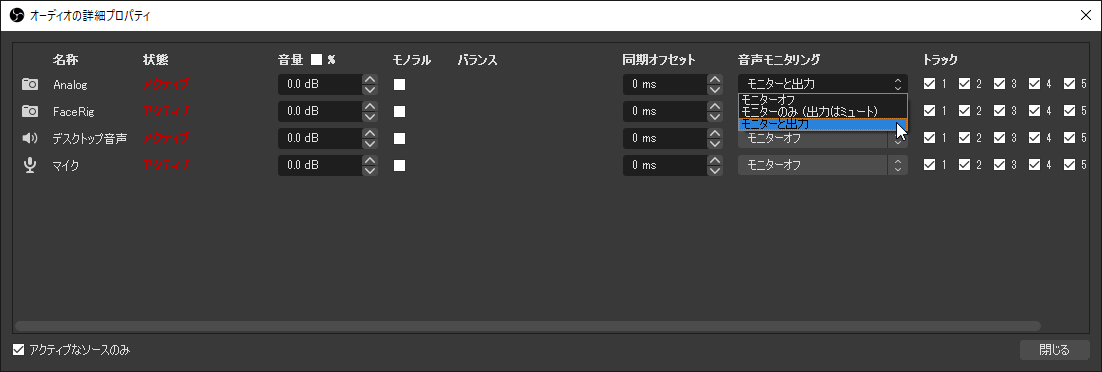The height and width of the screenshot is (372, 1102).
Task: Enable mono for Analog source
Action: [399, 84]
